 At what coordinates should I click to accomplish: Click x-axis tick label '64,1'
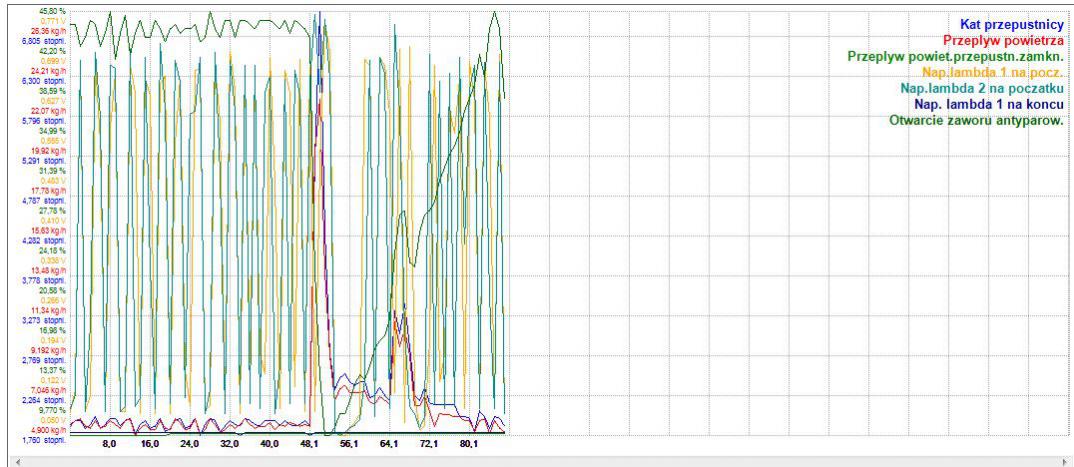click(389, 444)
